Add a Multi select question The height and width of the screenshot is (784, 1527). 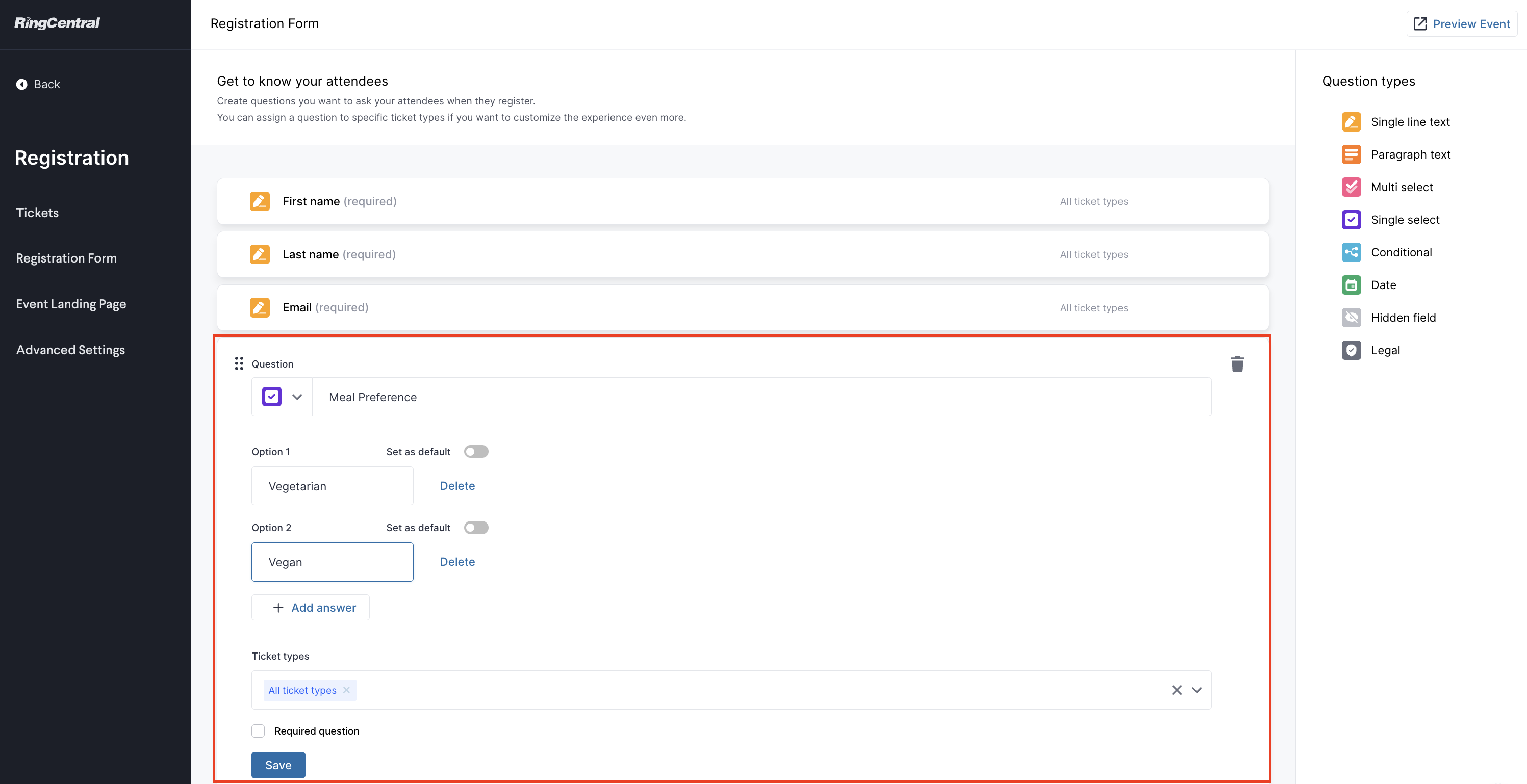tap(1387, 187)
